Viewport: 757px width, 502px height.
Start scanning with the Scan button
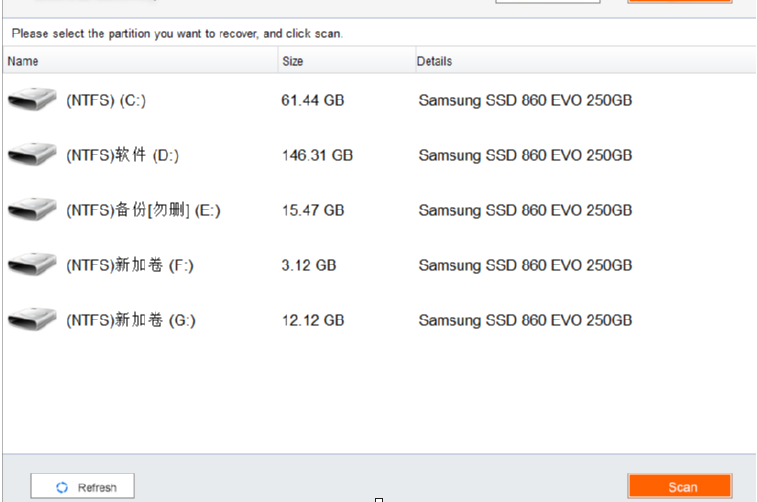click(680, 487)
